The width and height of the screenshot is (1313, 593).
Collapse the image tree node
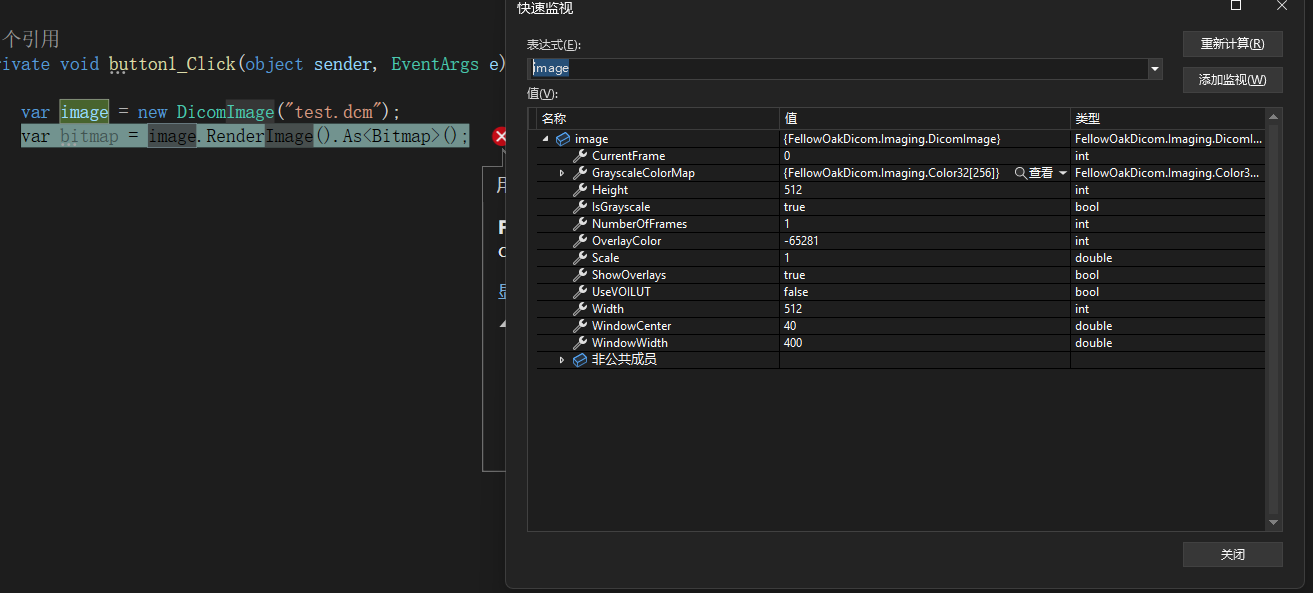(x=546, y=138)
